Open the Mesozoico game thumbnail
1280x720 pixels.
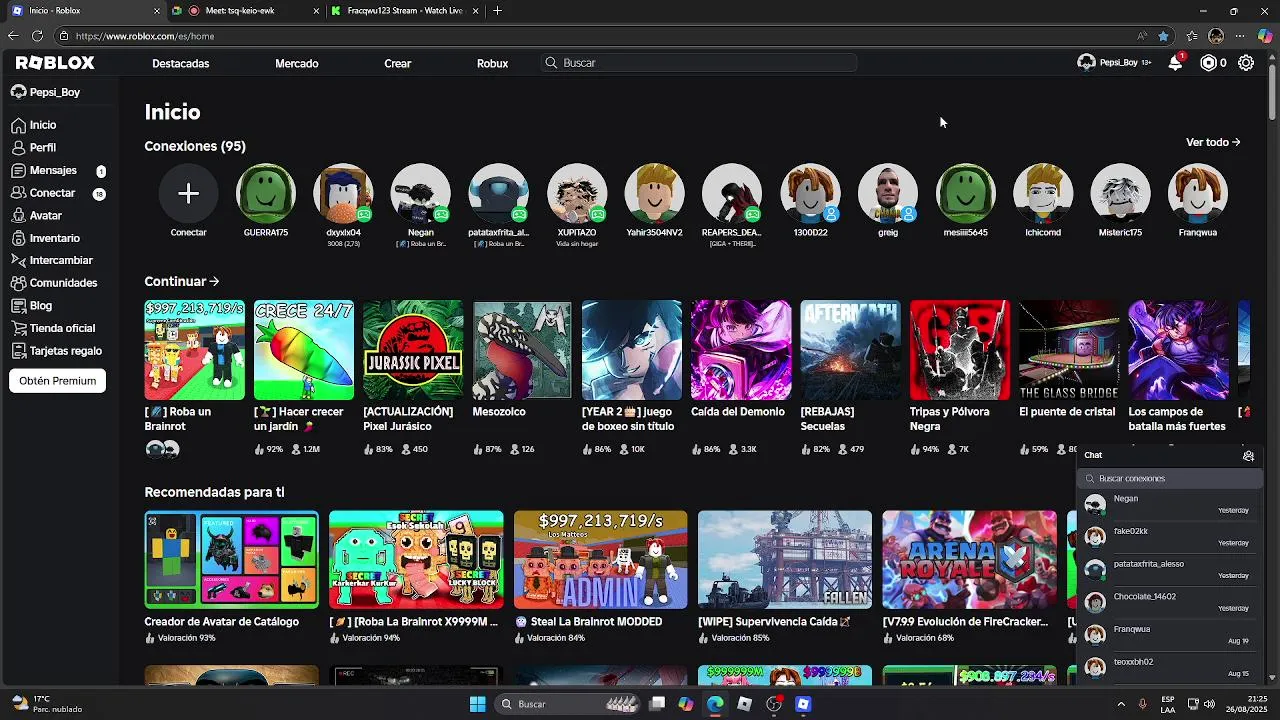522,350
